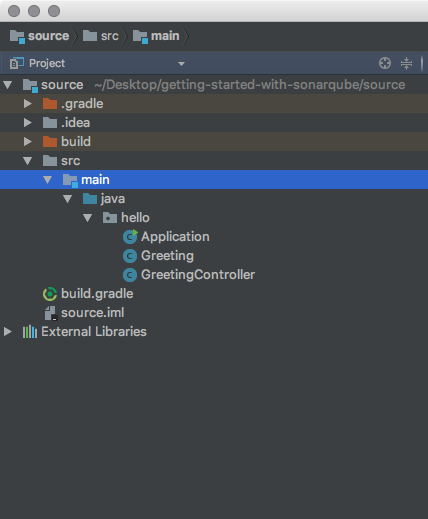
Task: Click the blue java source folder icon
Action: [90, 199]
